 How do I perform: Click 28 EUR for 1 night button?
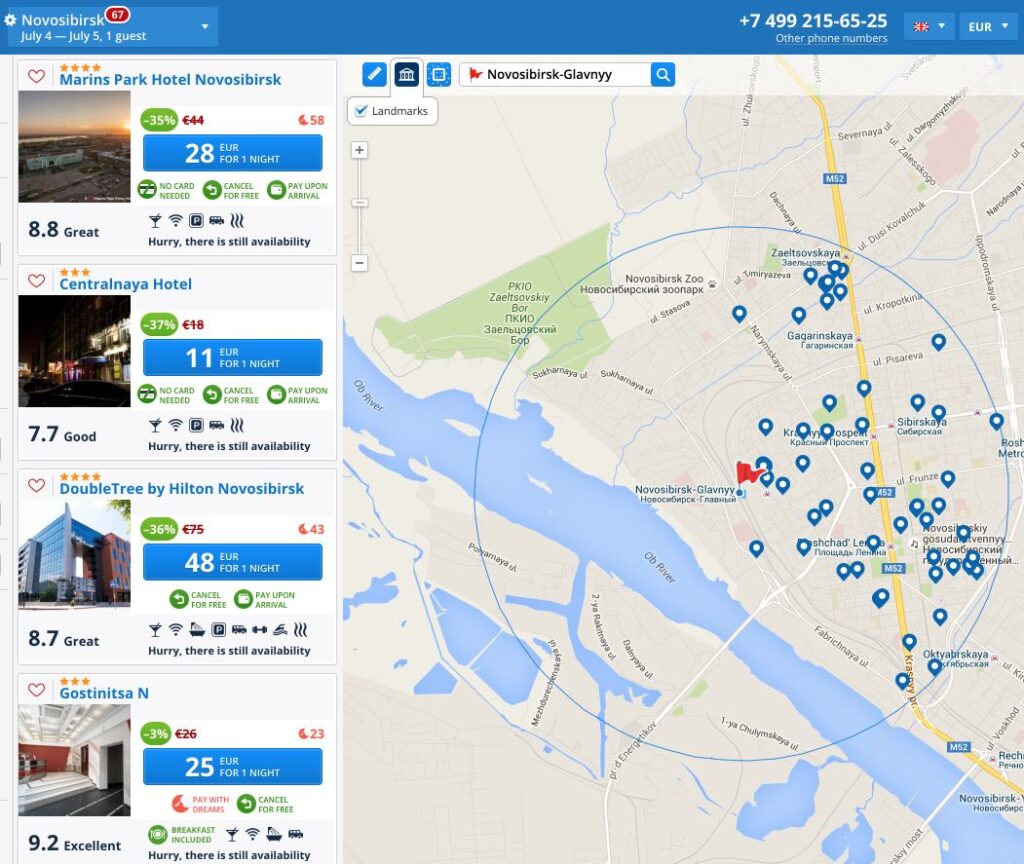click(232, 153)
